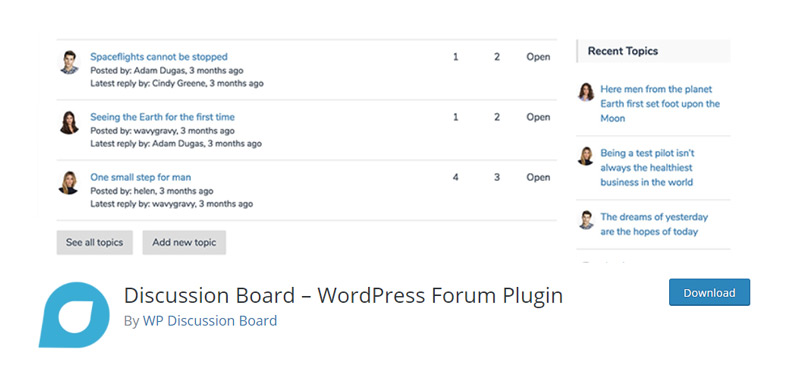
Task: Click 'Posted by: Adam Dugas, 3 months ago' text
Action: pyautogui.click(x=166, y=70)
